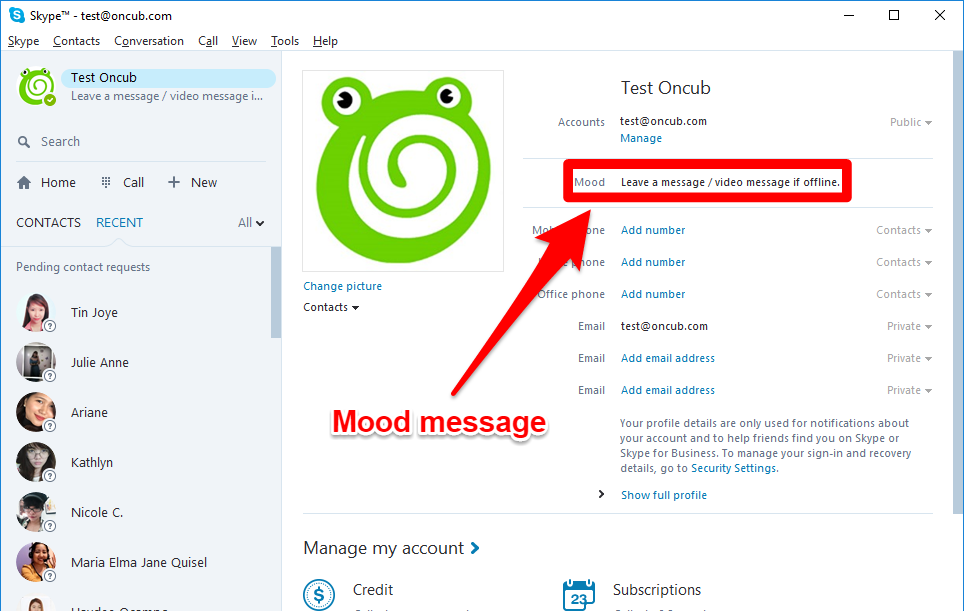This screenshot has height=611, width=964.
Task: Open the Conversation menu
Action: pos(148,41)
